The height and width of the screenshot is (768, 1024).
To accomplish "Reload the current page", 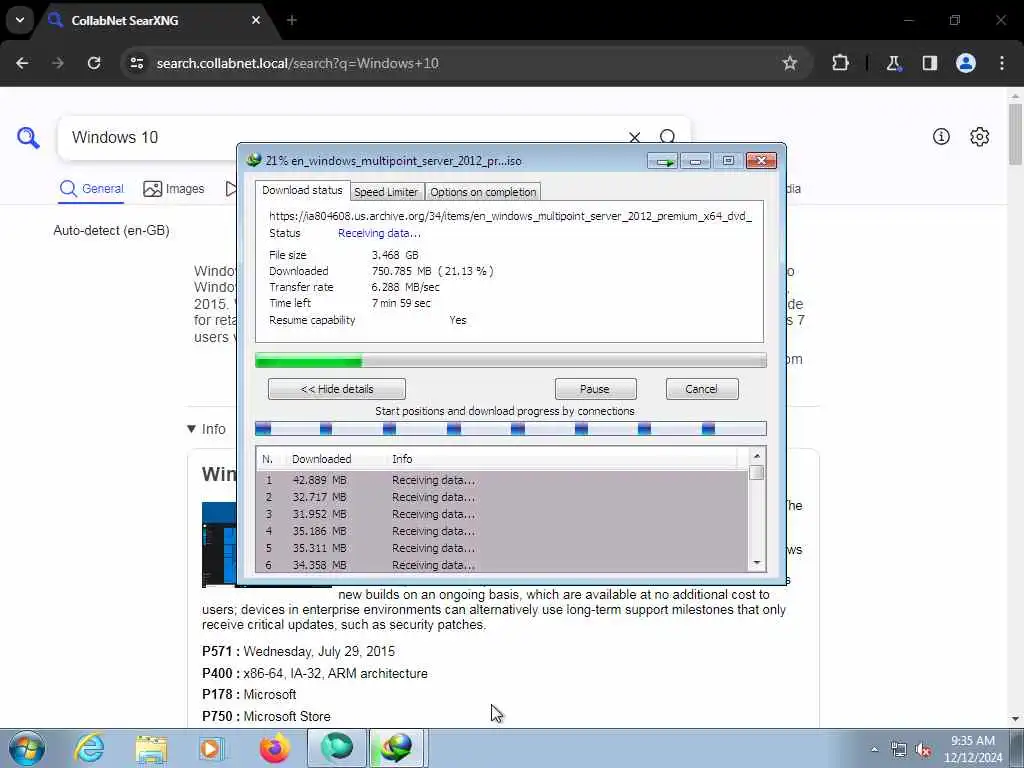I will 94,63.
